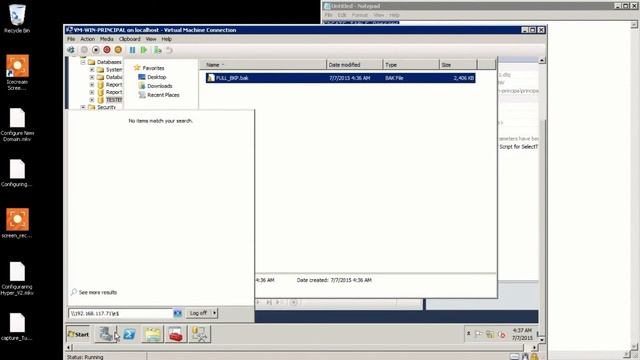Click Favorites in the navigation pane
The height and width of the screenshot is (360, 640).
pos(149,68)
